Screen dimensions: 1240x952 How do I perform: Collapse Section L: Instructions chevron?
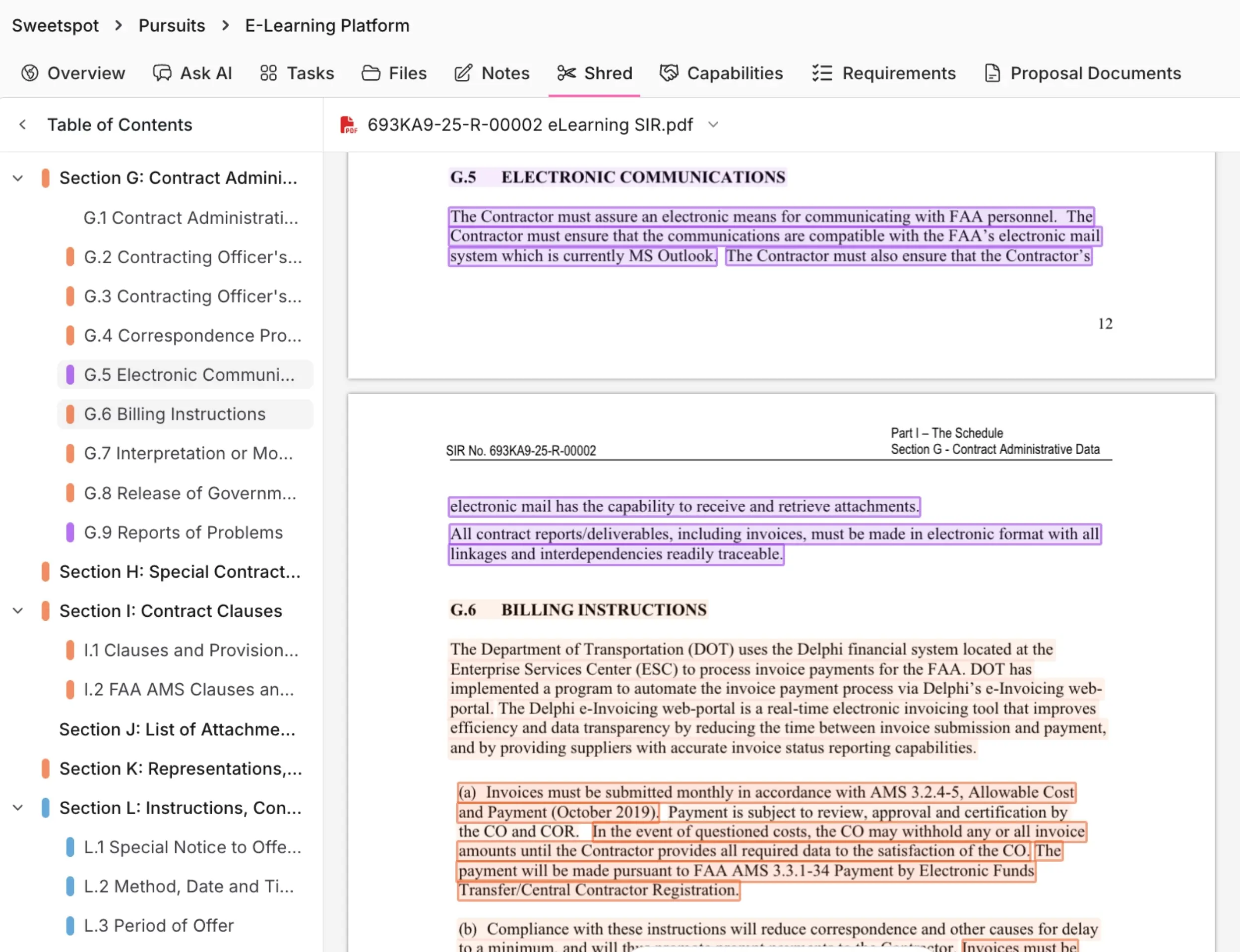[18, 808]
